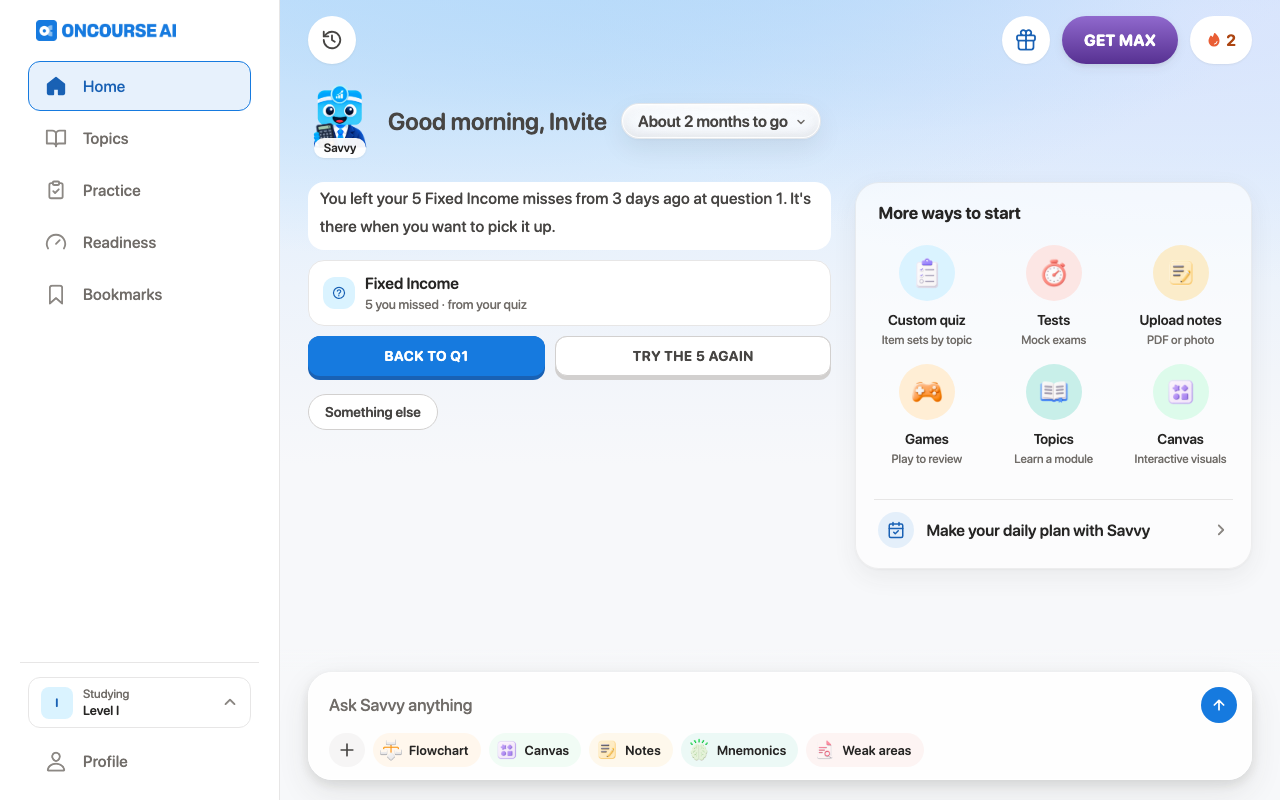This screenshot has width=1280, height=800.
Task: Open Topics learn a module tile
Action: (x=1054, y=415)
